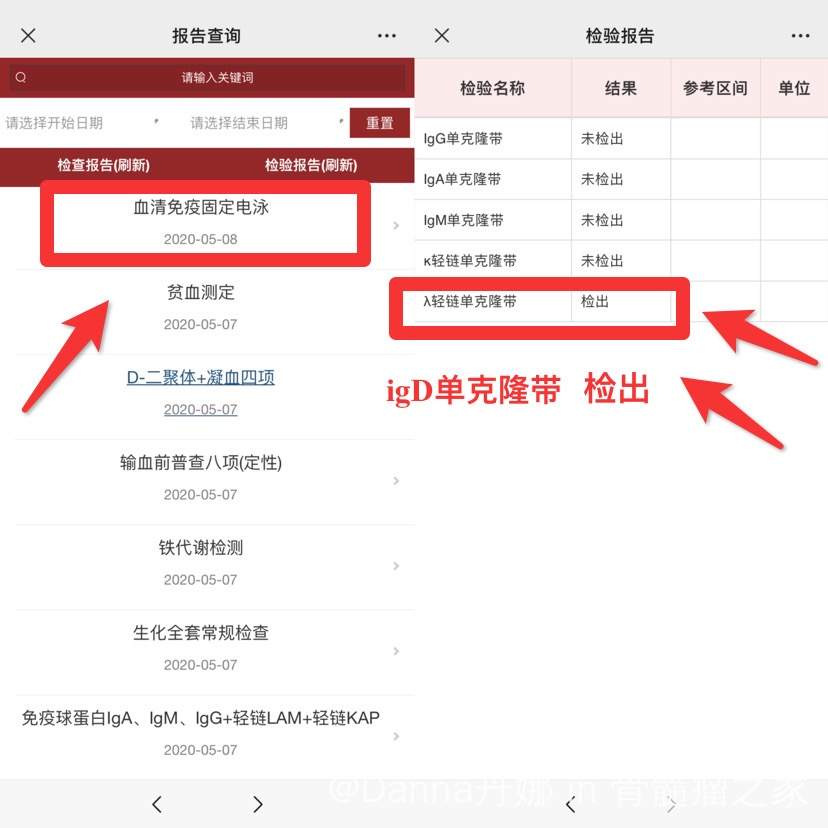Go forward using right arrow on 报告查询 page
Viewport: 828px width, 828px height.
coord(257,804)
